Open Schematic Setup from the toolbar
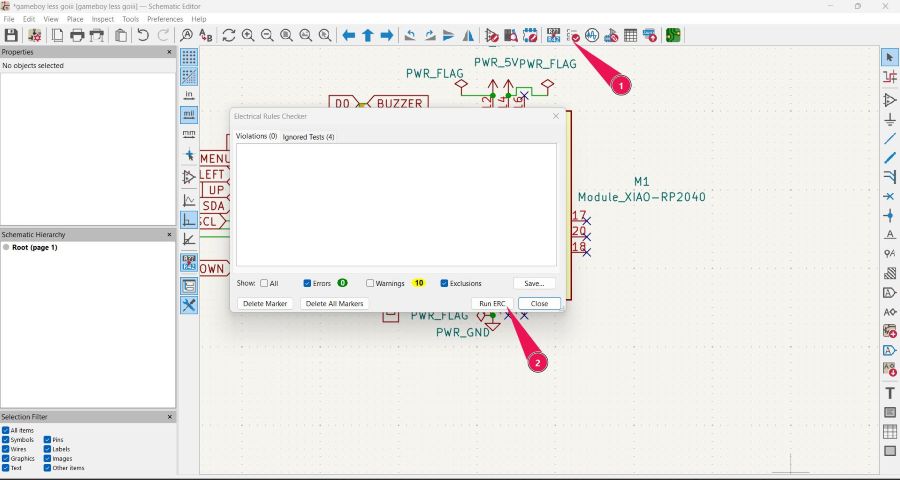 tap(34, 35)
